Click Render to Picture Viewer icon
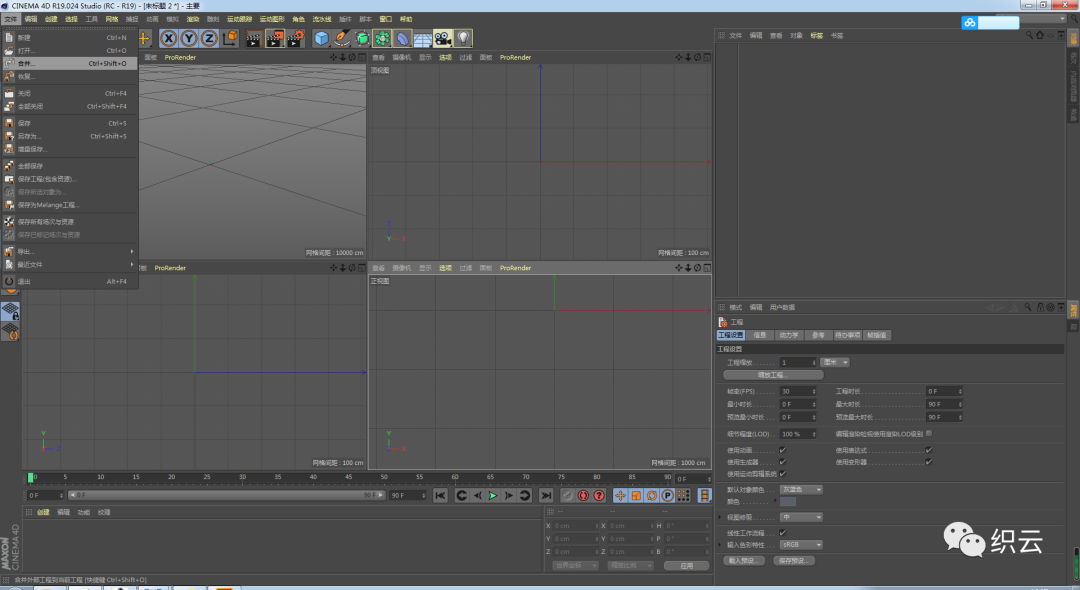 pos(275,39)
